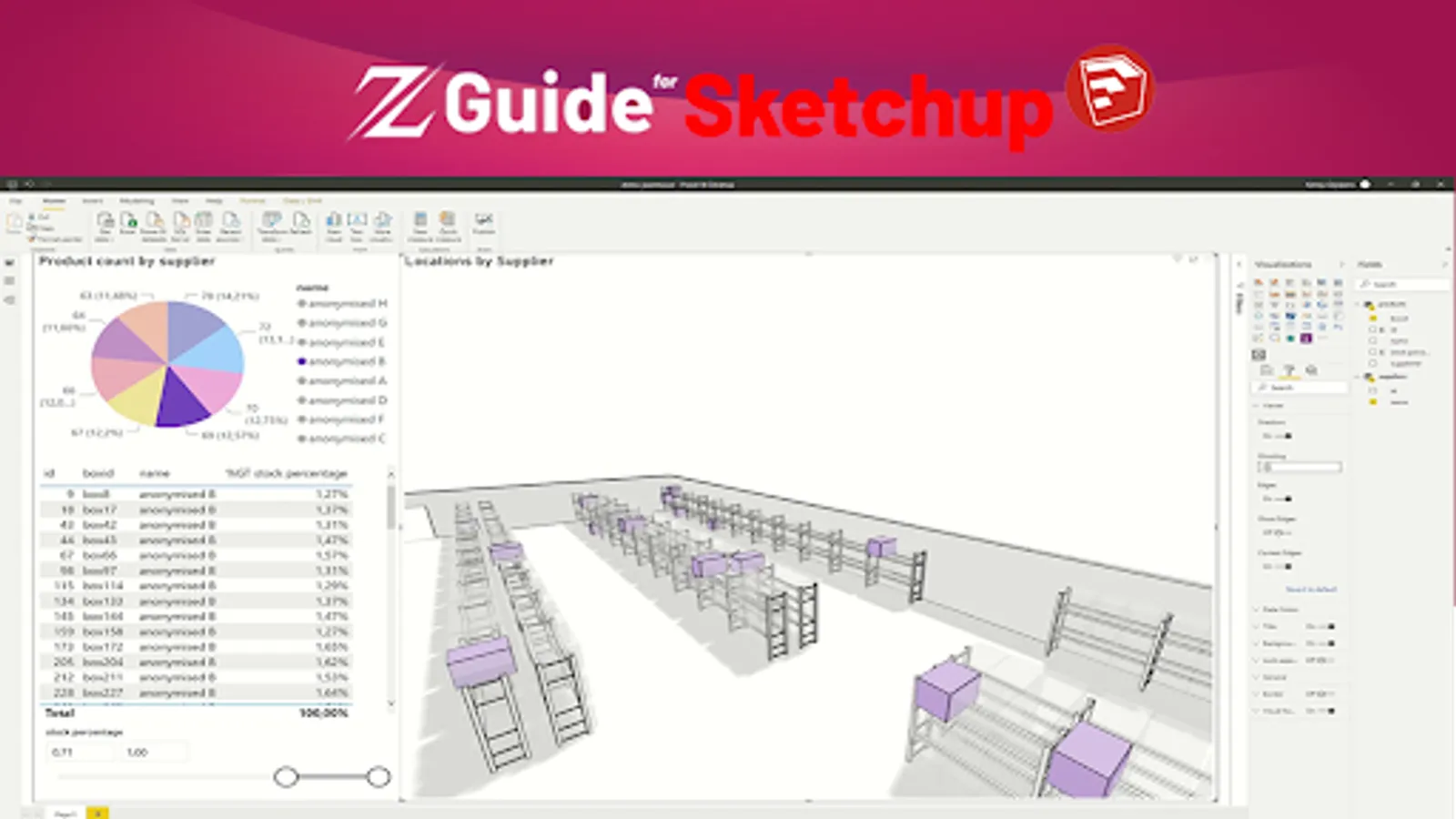Click the SketchUp logo in banner

coord(1110,89)
